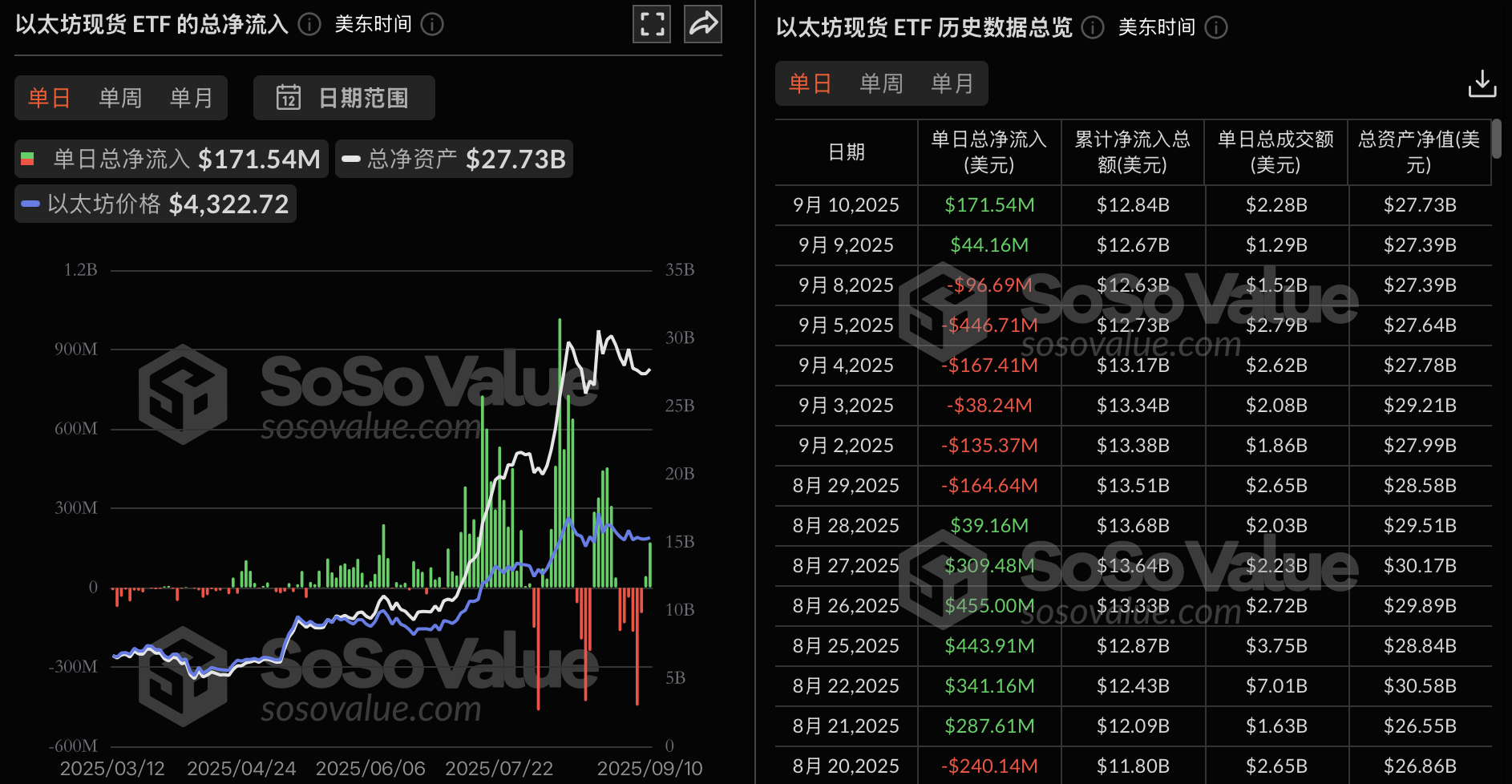Image resolution: width=1512 pixels, height=784 pixels.
Task: Click the $309.48M inflow cell
Action: [989, 566]
